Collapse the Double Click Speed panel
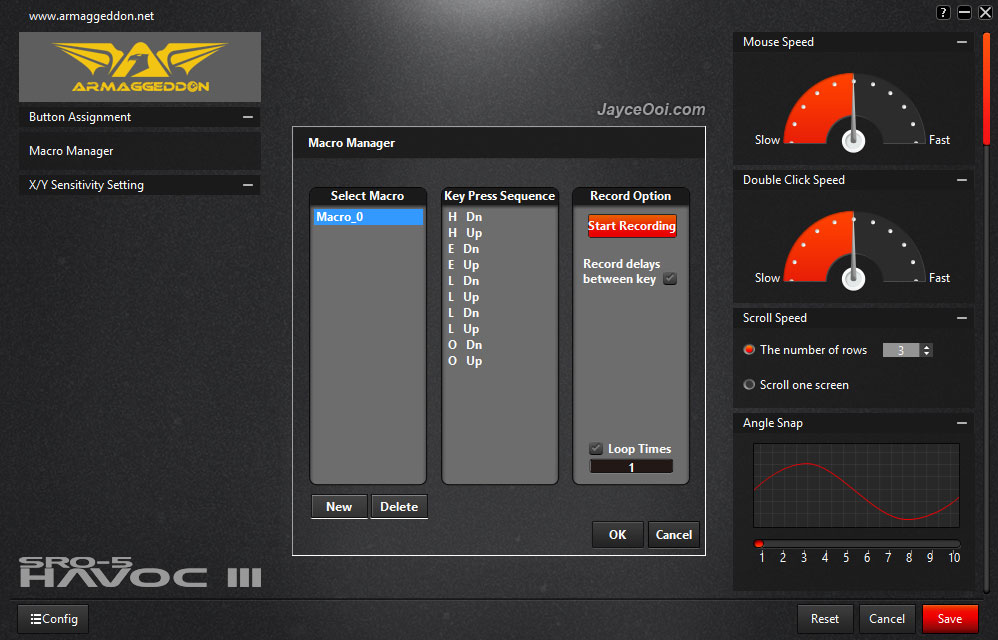 pyautogui.click(x=962, y=180)
